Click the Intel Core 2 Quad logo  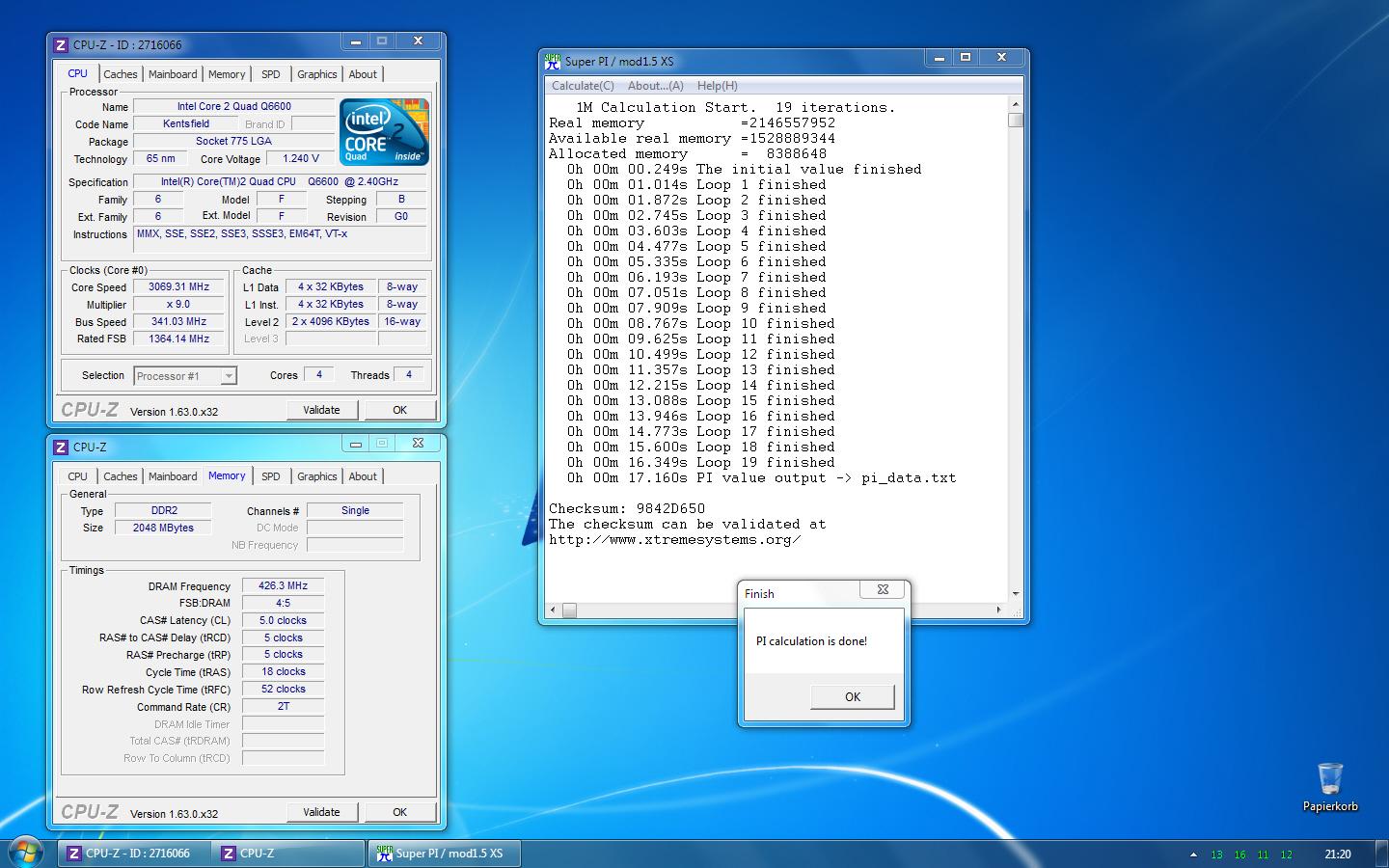pyautogui.click(x=385, y=131)
